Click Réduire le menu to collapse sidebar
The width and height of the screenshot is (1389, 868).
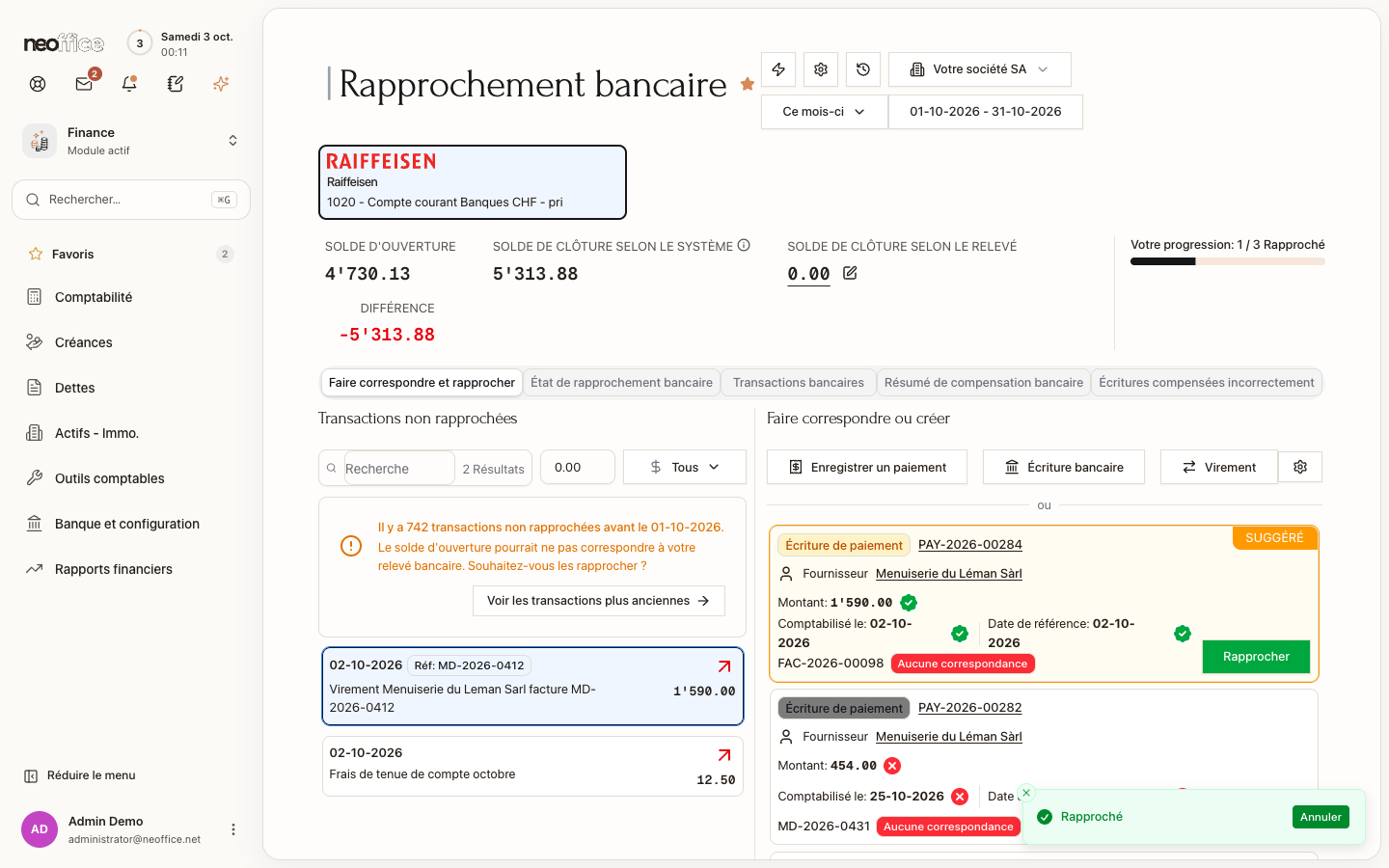pyautogui.click(x=80, y=775)
